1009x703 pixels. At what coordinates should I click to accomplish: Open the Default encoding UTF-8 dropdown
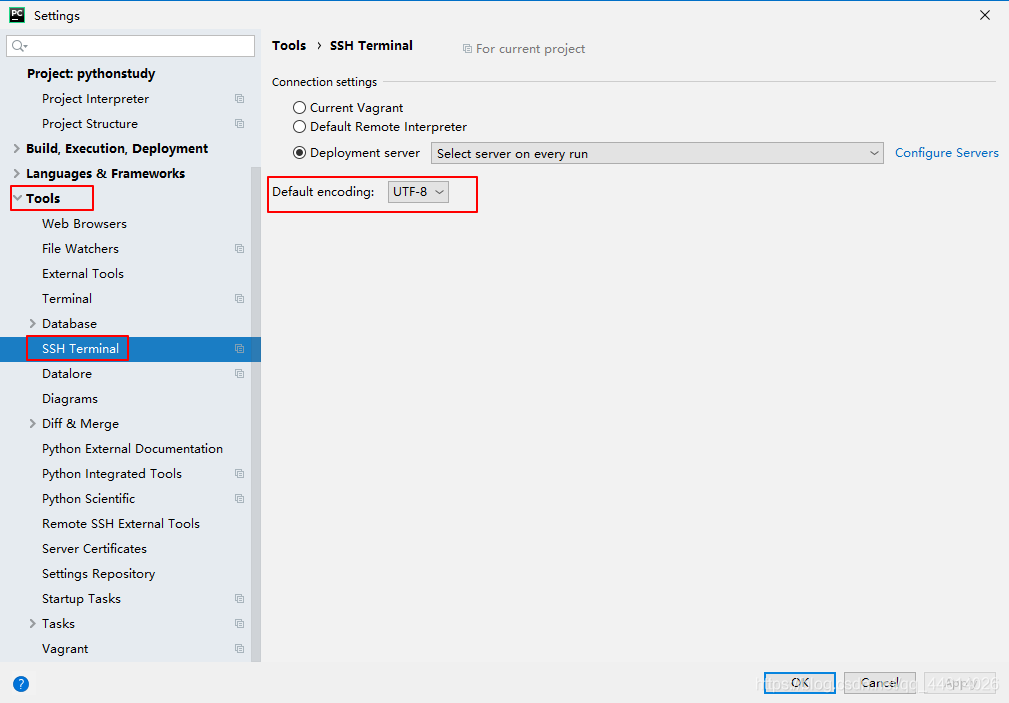coord(418,192)
